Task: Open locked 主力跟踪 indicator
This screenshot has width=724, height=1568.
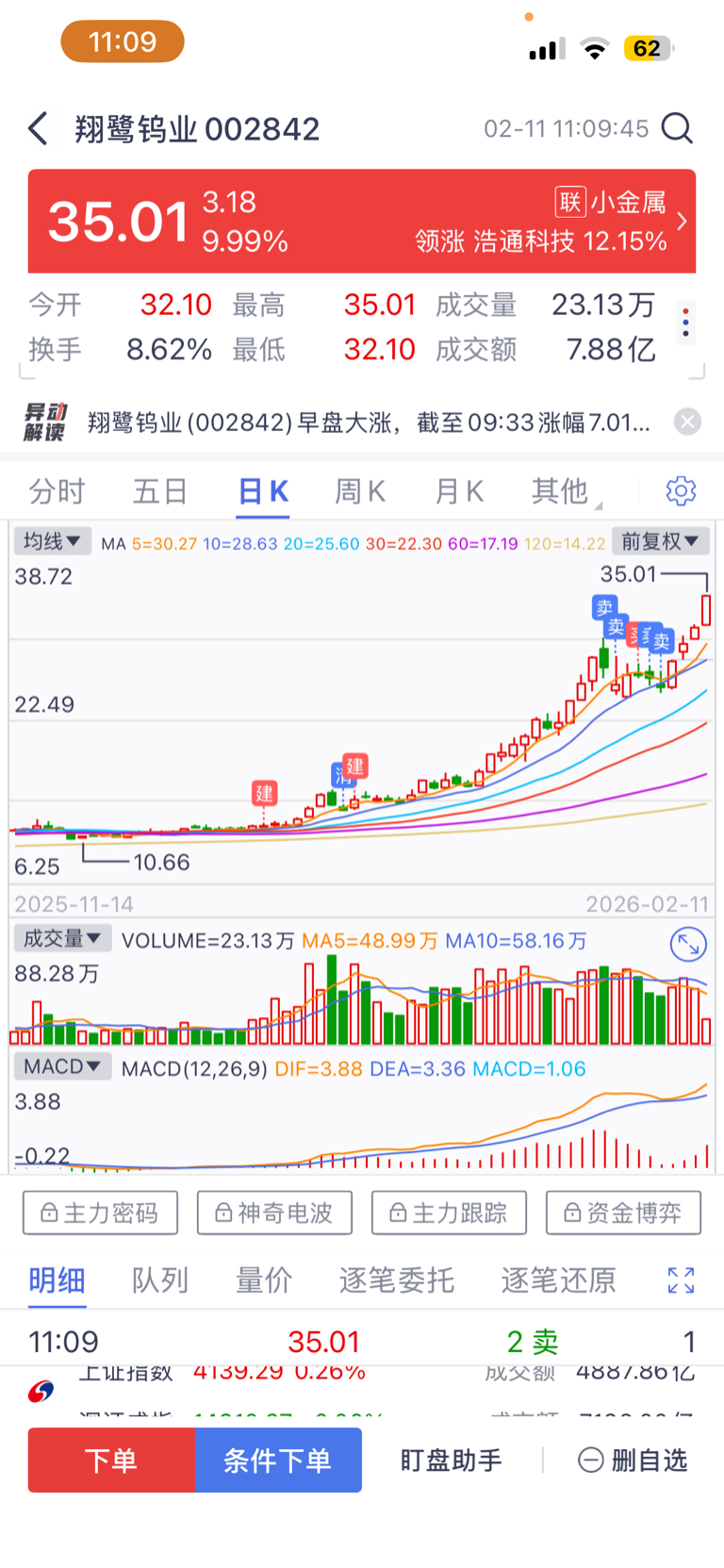Action: 449,1213
